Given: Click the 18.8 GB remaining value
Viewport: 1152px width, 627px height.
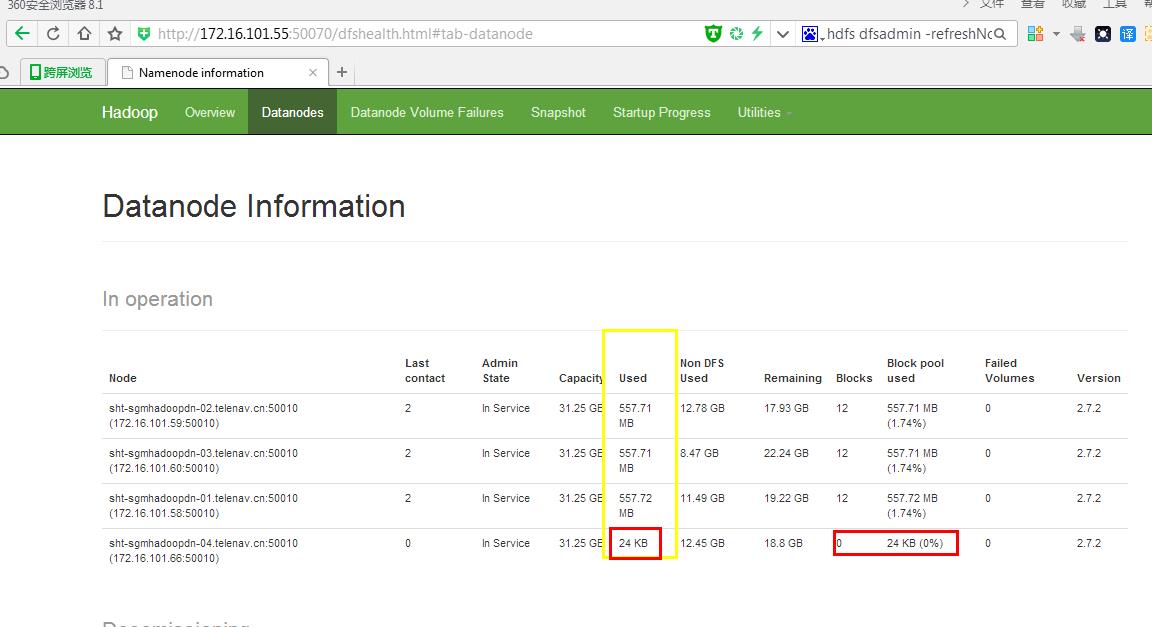Looking at the screenshot, I should [783, 543].
